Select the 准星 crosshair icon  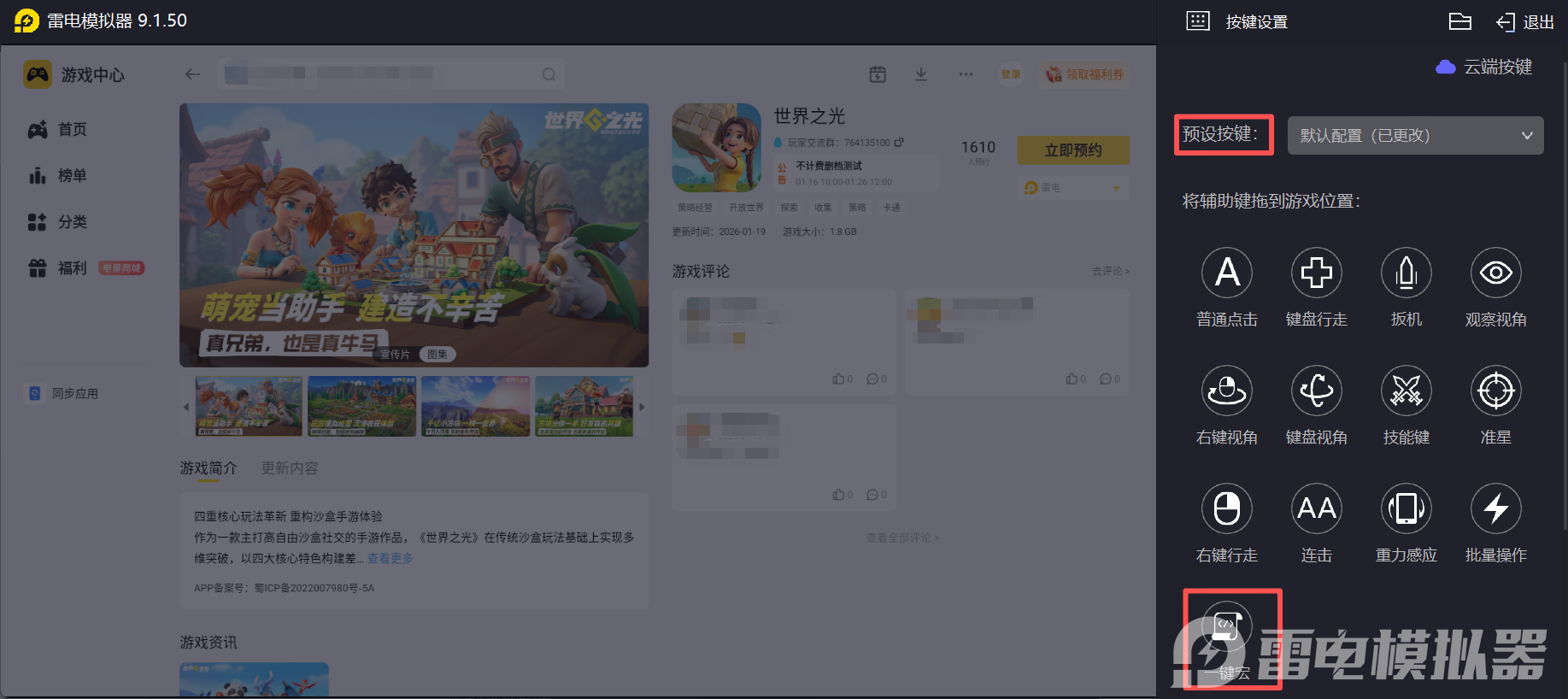click(1496, 391)
